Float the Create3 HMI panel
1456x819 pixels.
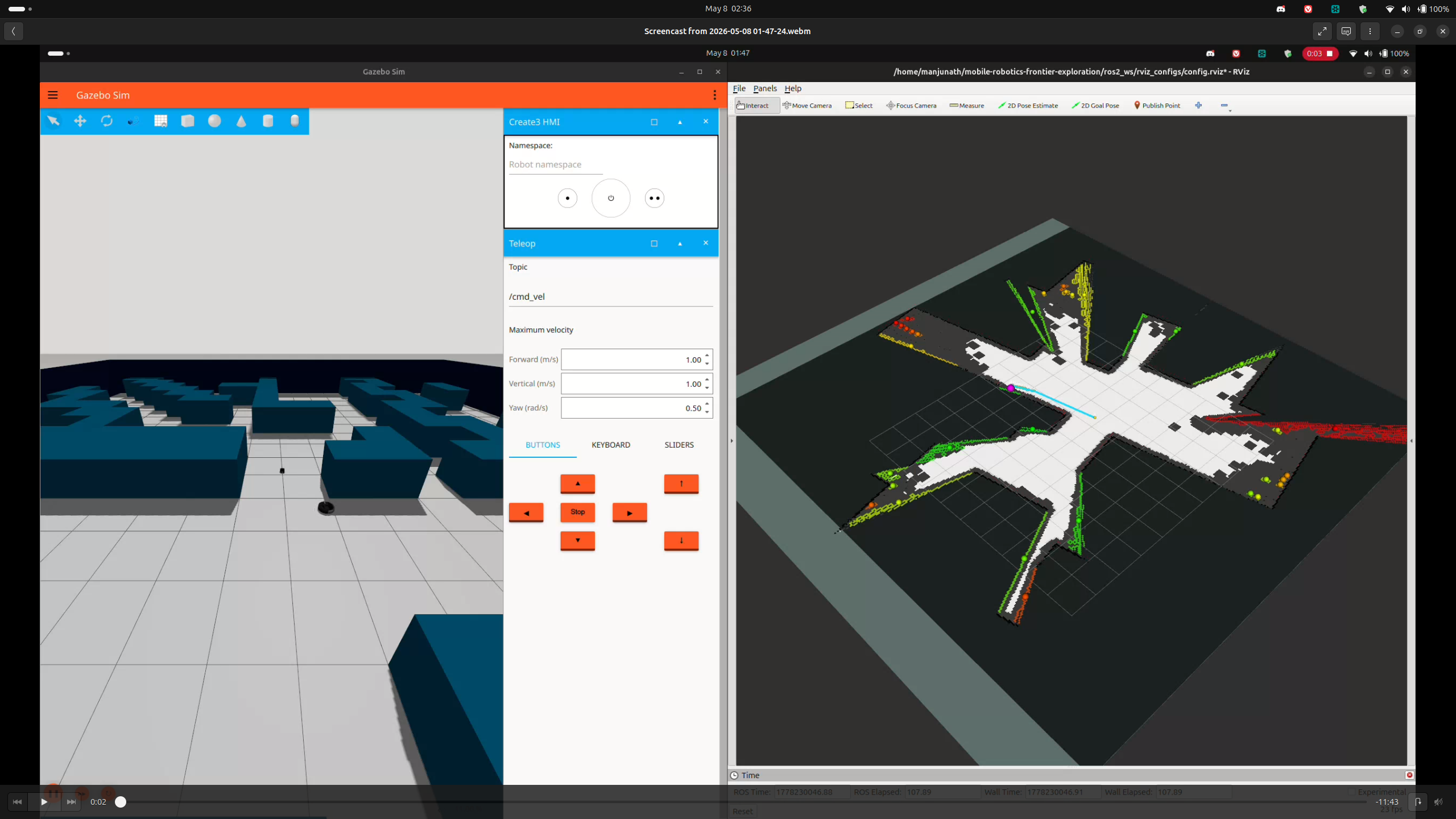pos(654,122)
